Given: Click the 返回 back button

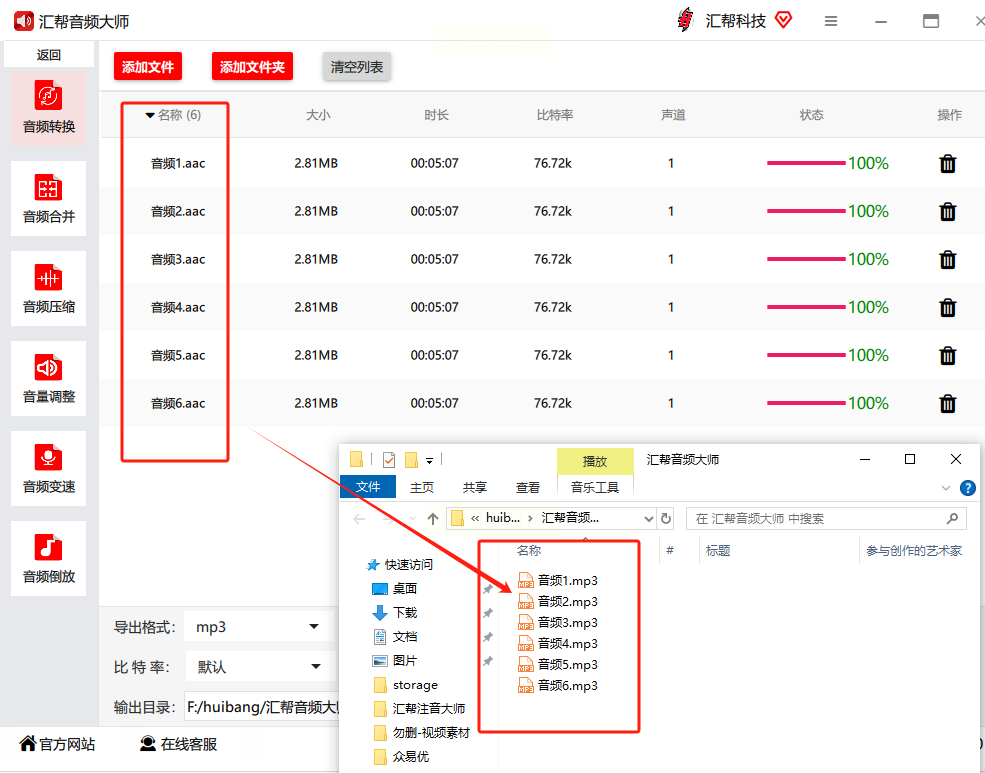Looking at the screenshot, I should (48, 55).
